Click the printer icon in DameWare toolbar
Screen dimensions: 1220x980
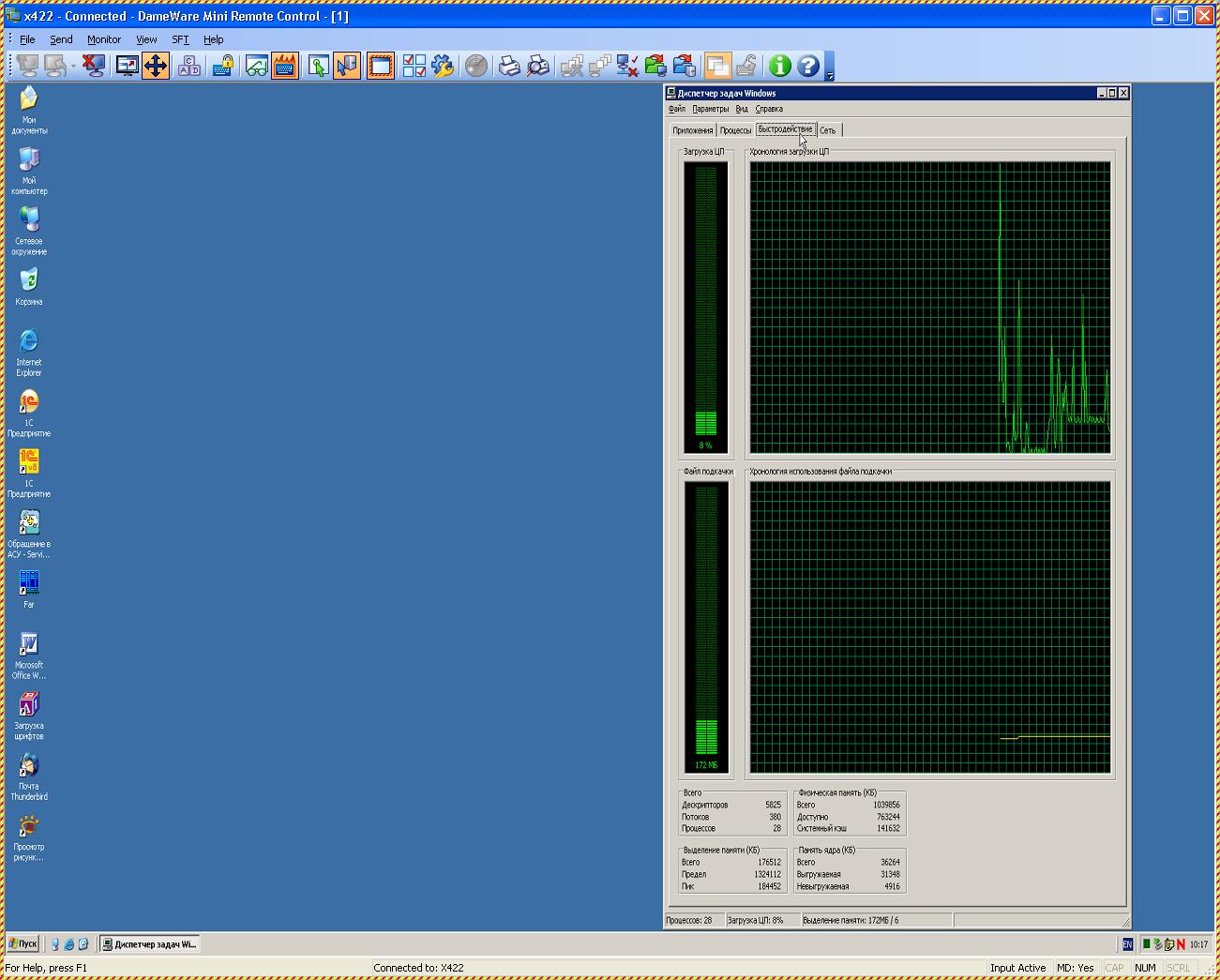coord(509,66)
